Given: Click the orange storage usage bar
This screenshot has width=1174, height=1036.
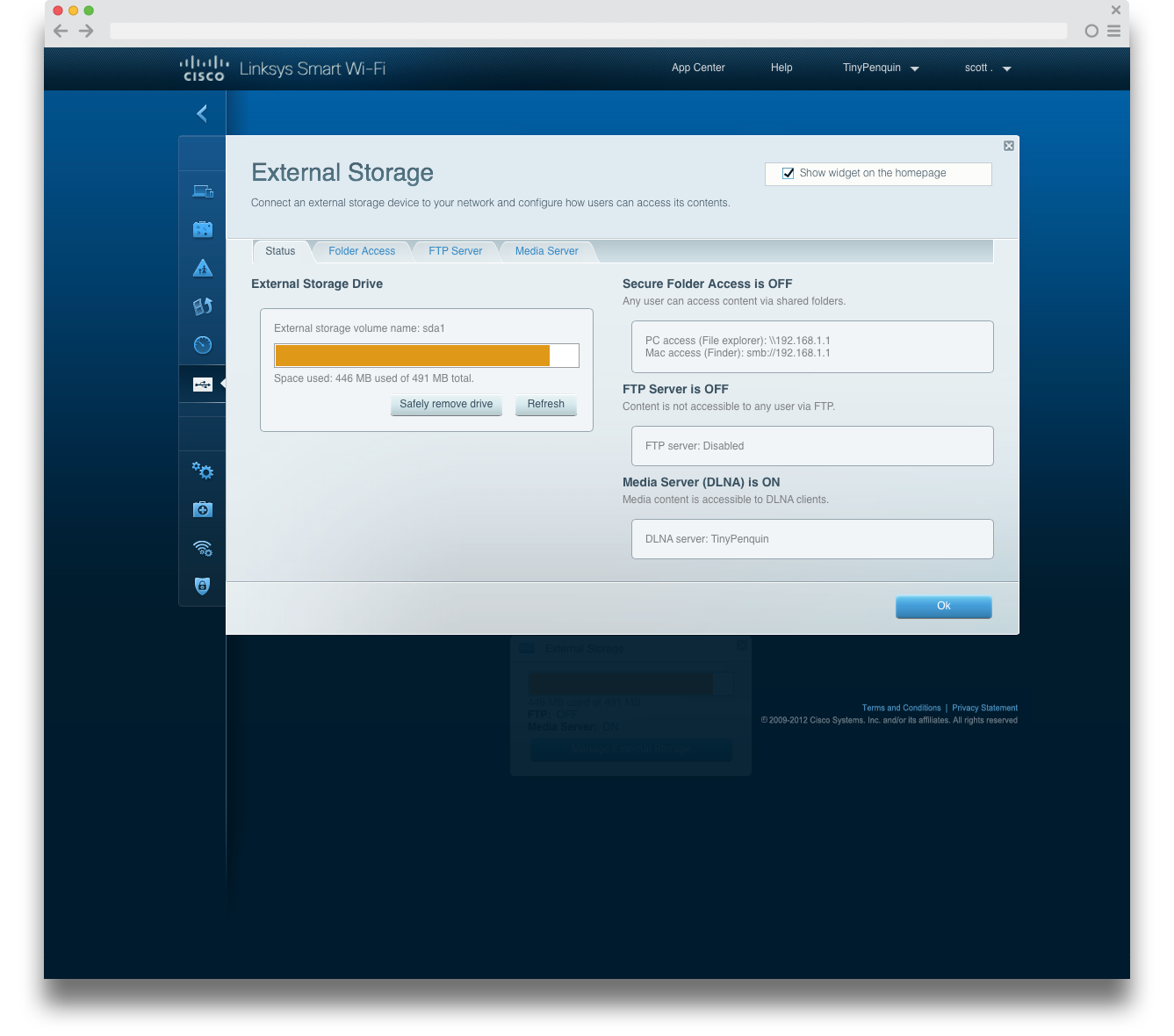Looking at the screenshot, I should click(x=413, y=356).
